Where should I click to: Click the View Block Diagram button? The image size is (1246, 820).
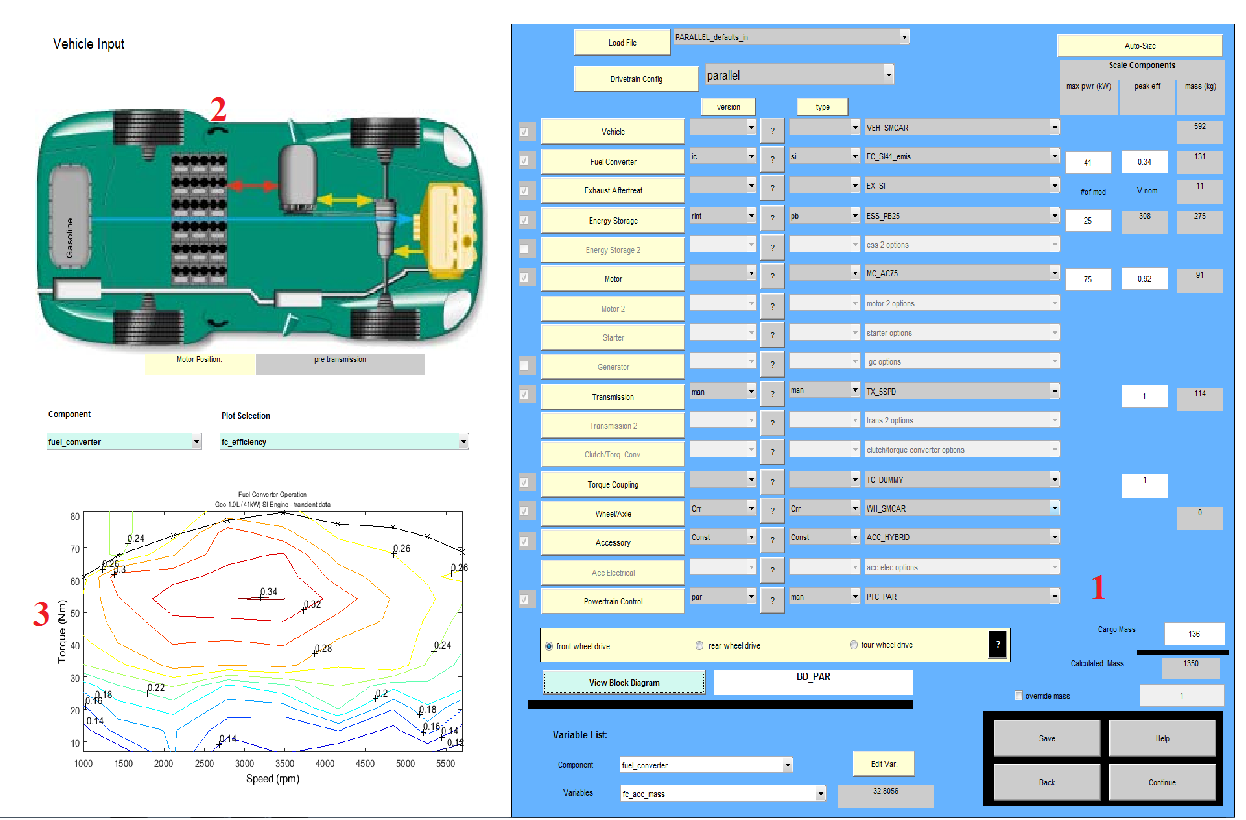point(623,682)
